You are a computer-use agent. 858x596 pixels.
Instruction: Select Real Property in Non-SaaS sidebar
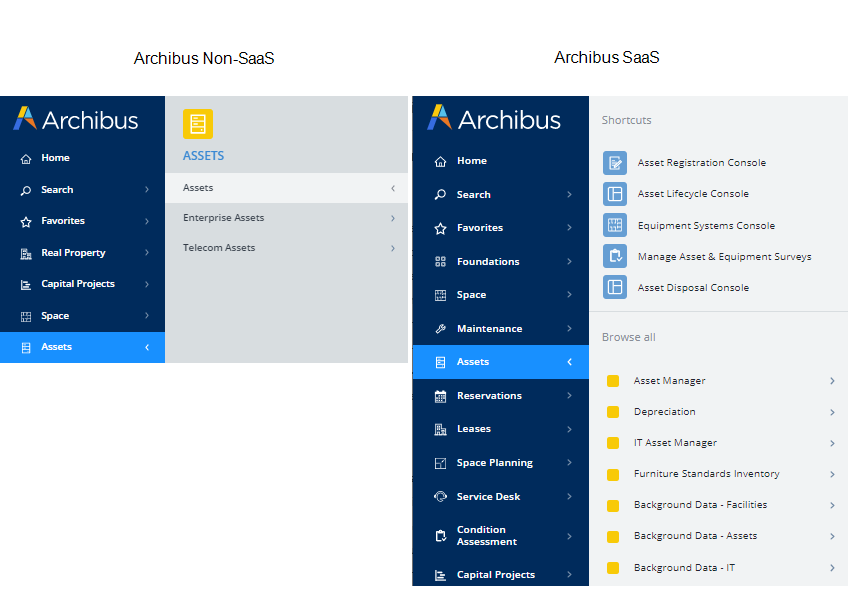pos(73,253)
